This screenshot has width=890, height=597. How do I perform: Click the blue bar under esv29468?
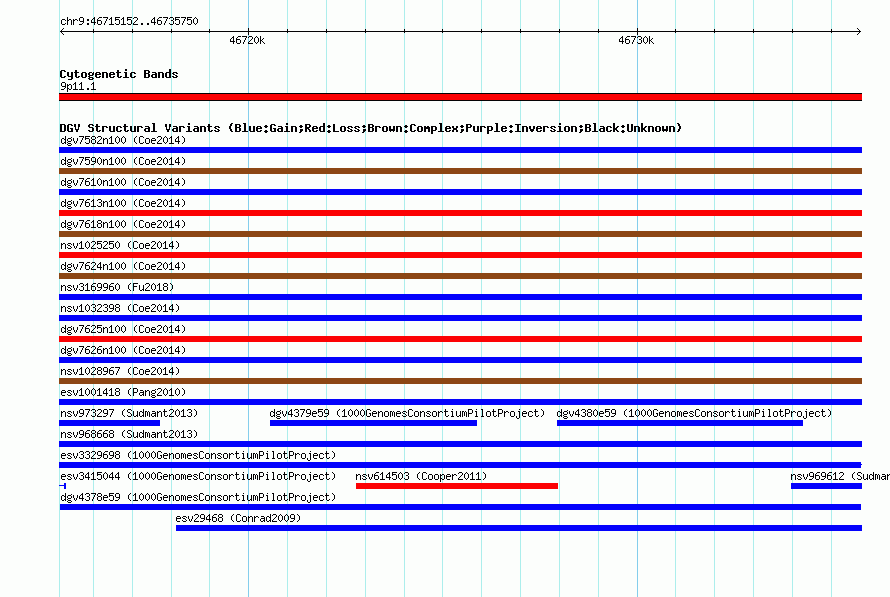click(519, 528)
